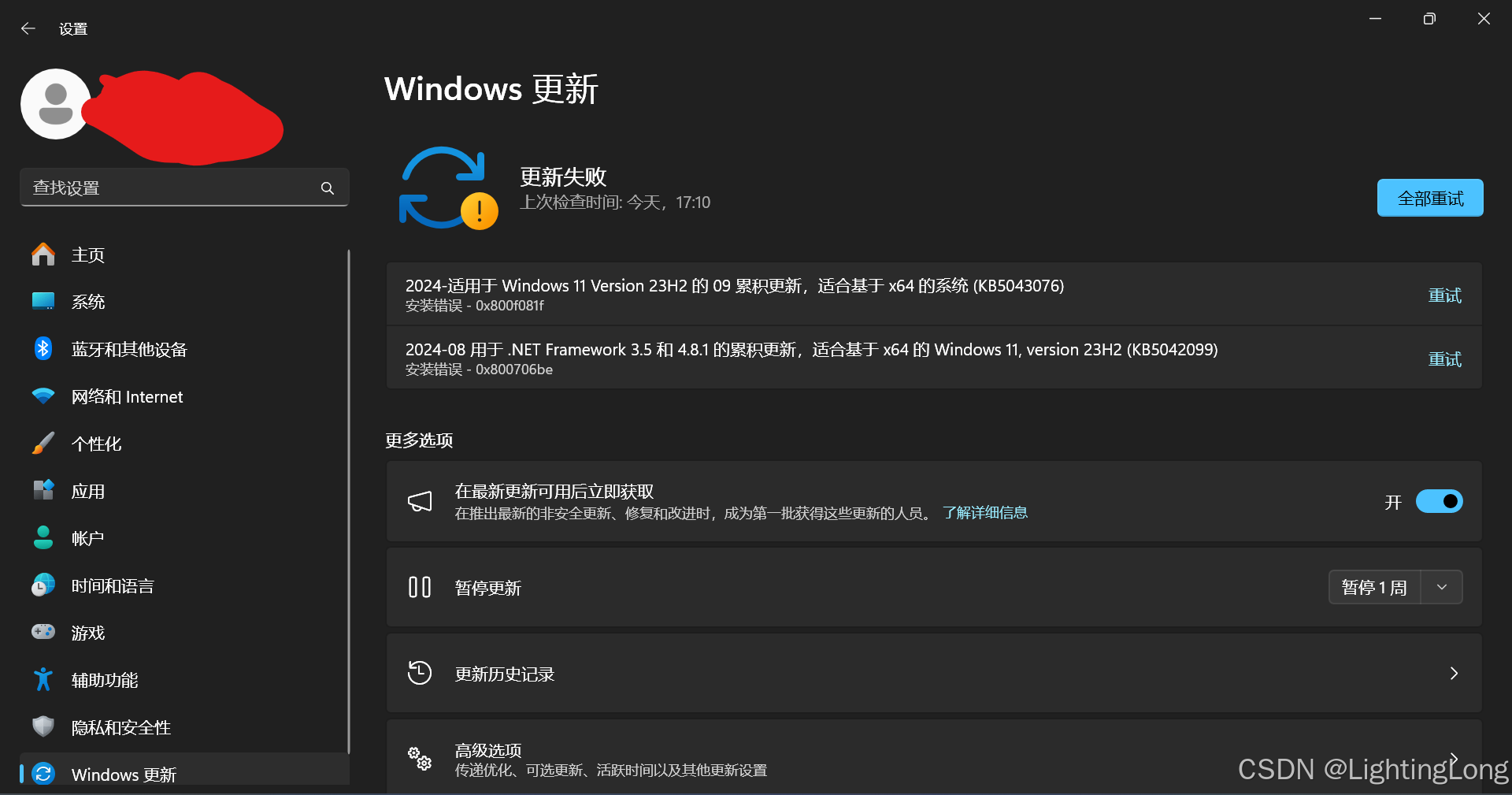Click the update failed status icon
Image resolution: width=1512 pixels, height=795 pixels.
click(448, 188)
